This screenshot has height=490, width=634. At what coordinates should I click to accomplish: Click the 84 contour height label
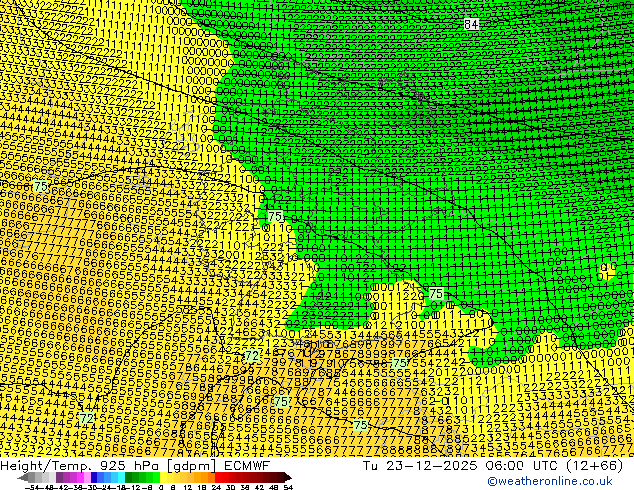(471, 24)
